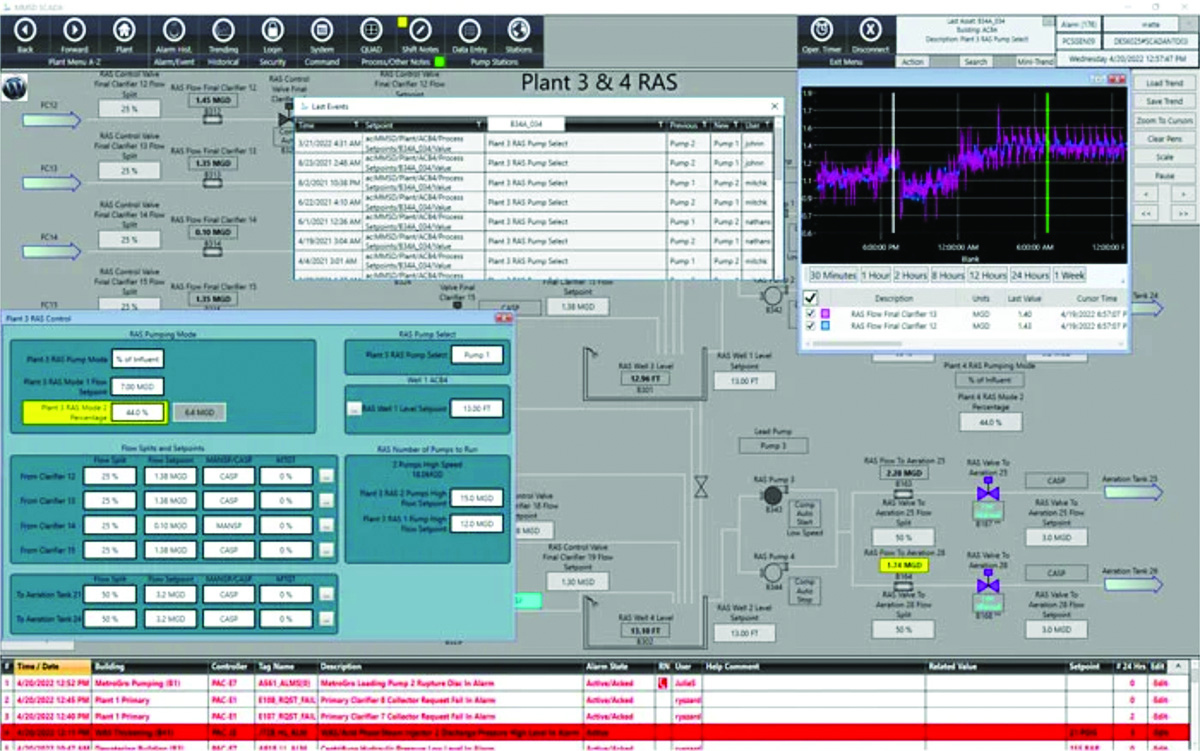Edit Plant 3 RAS Mode 2 Percentage field
The image size is (1200, 751).
(x=136, y=411)
